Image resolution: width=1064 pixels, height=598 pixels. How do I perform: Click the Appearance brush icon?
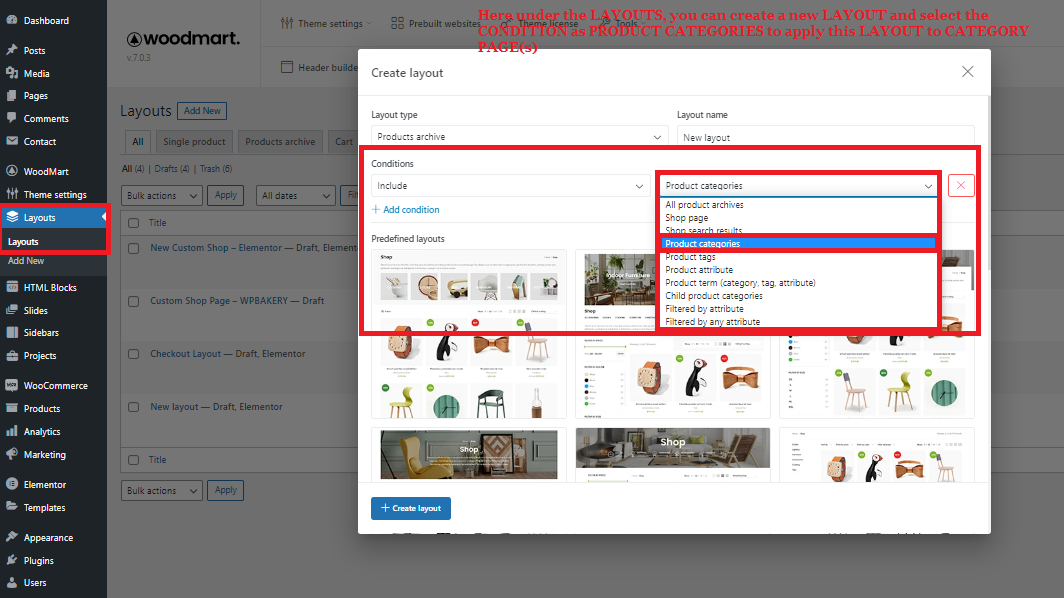(x=12, y=537)
